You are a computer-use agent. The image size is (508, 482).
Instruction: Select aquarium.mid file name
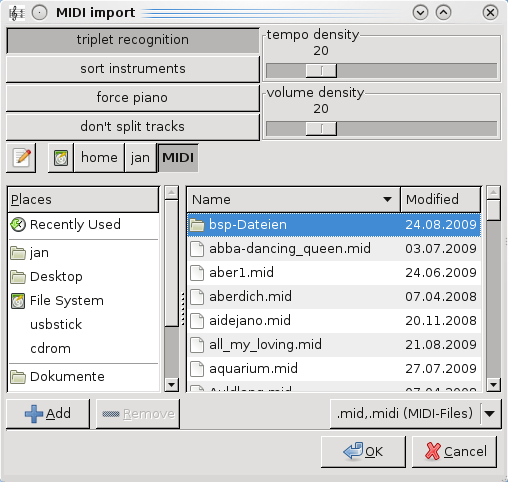(253, 369)
